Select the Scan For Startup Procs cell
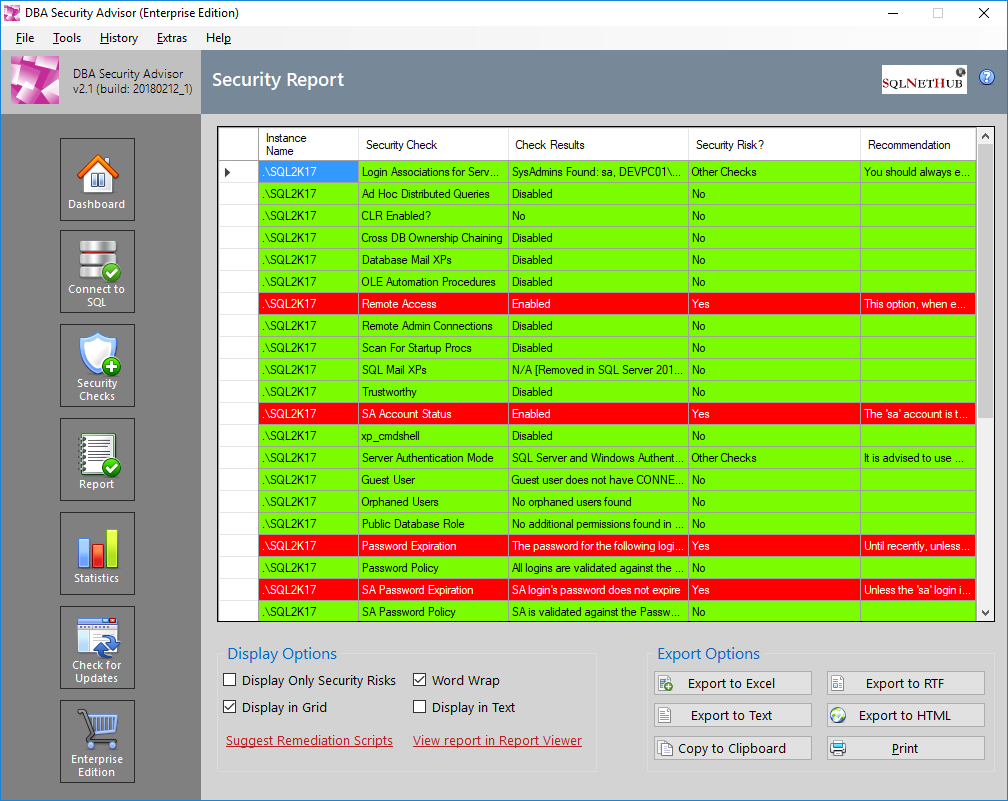Screen dimensions: 1008x801 [433, 348]
